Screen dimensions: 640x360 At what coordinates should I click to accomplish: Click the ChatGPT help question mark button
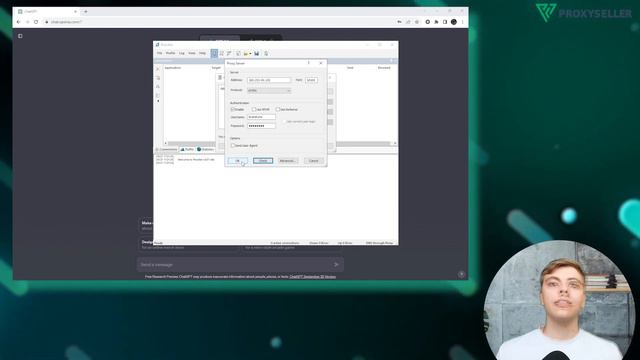(x=461, y=274)
